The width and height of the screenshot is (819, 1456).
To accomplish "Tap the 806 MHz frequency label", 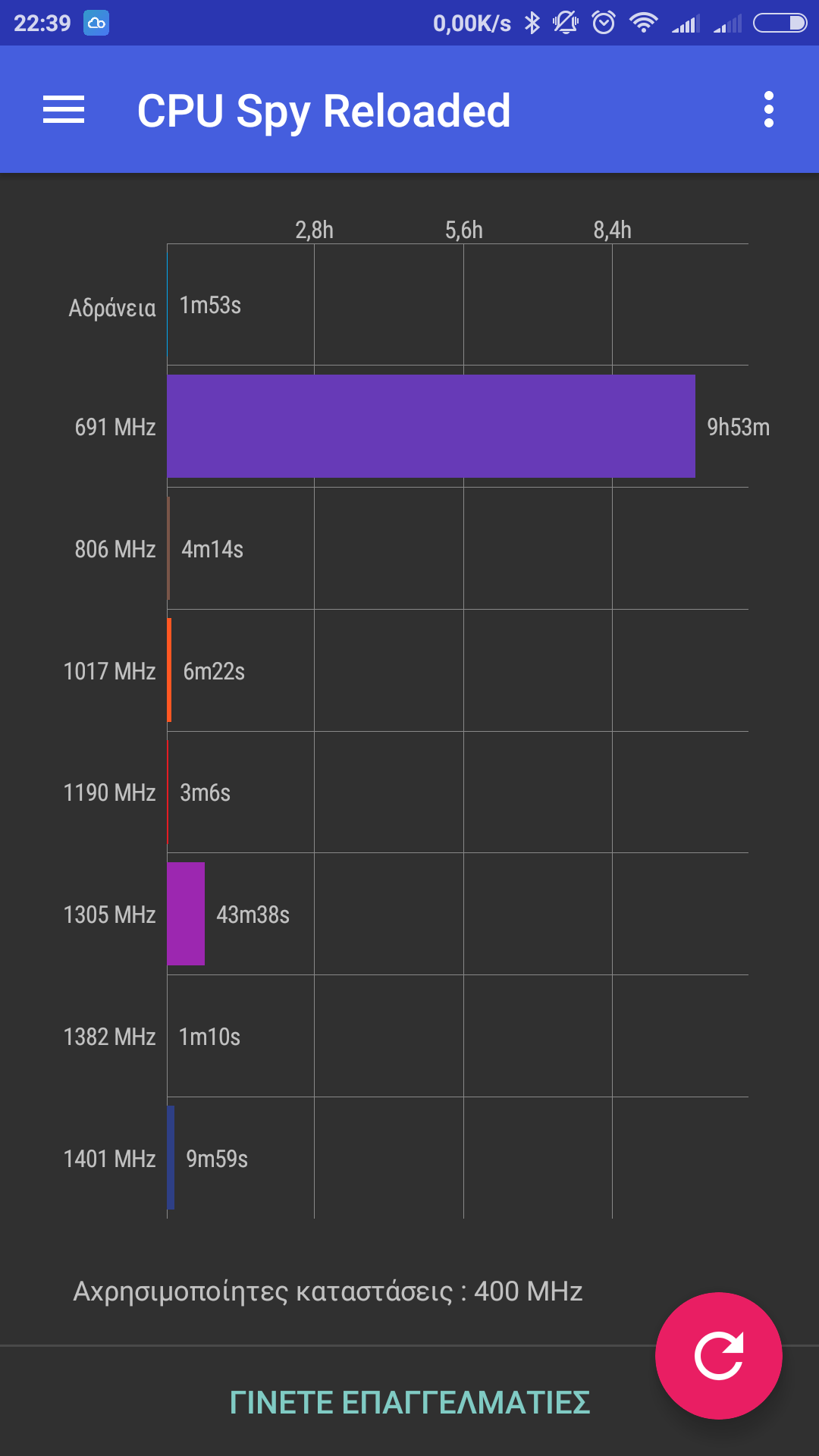I will point(115,549).
